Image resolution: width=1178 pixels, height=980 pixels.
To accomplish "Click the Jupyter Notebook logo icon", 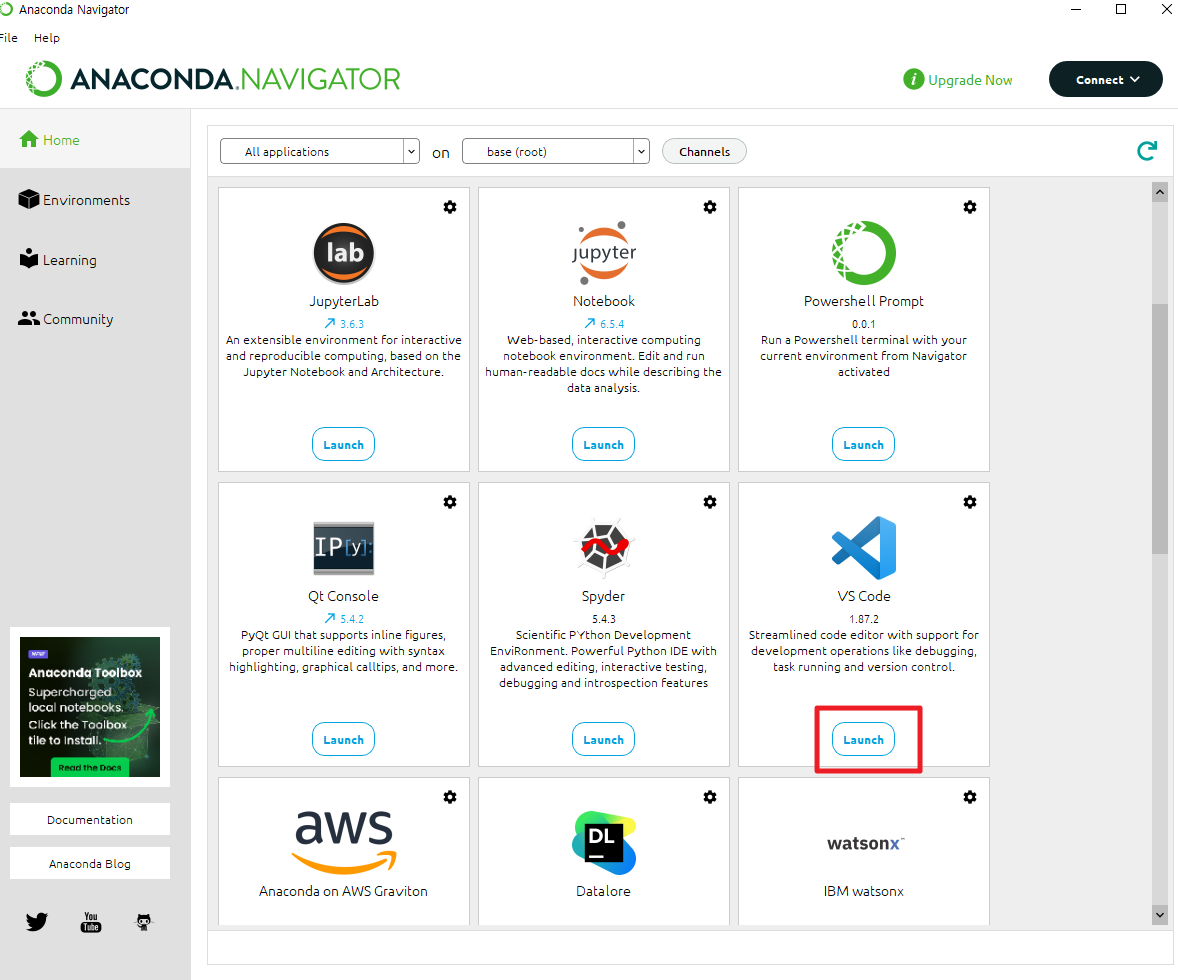I will point(603,253).
